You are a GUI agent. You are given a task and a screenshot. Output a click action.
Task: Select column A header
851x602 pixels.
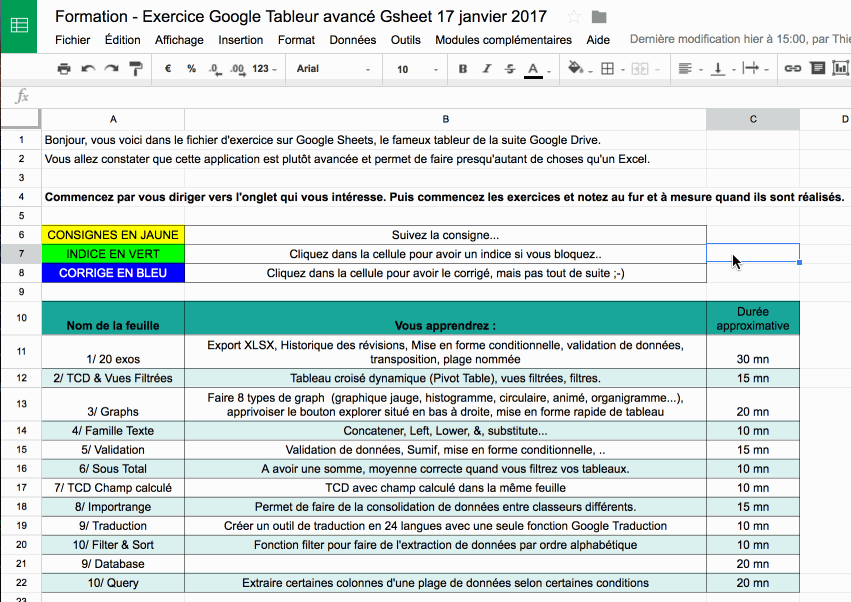click(x=113, y=119)
